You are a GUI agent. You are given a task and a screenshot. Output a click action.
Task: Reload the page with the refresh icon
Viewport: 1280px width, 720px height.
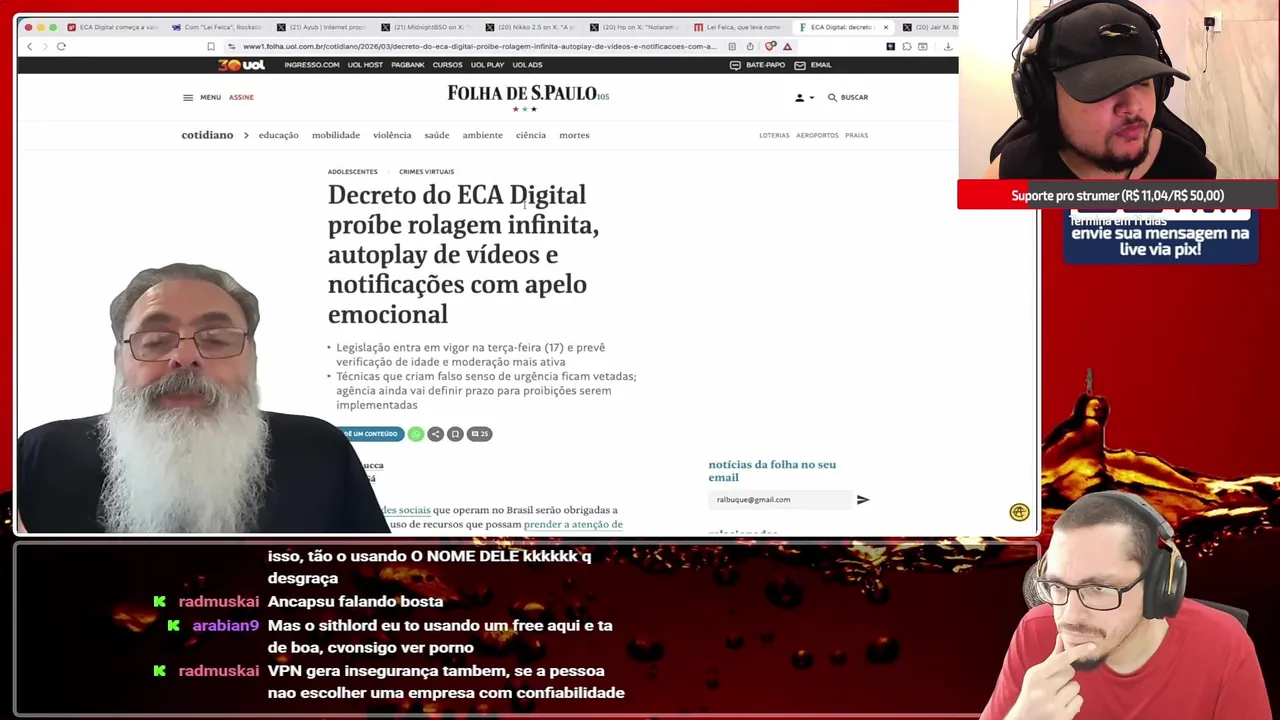pos(61,46)
